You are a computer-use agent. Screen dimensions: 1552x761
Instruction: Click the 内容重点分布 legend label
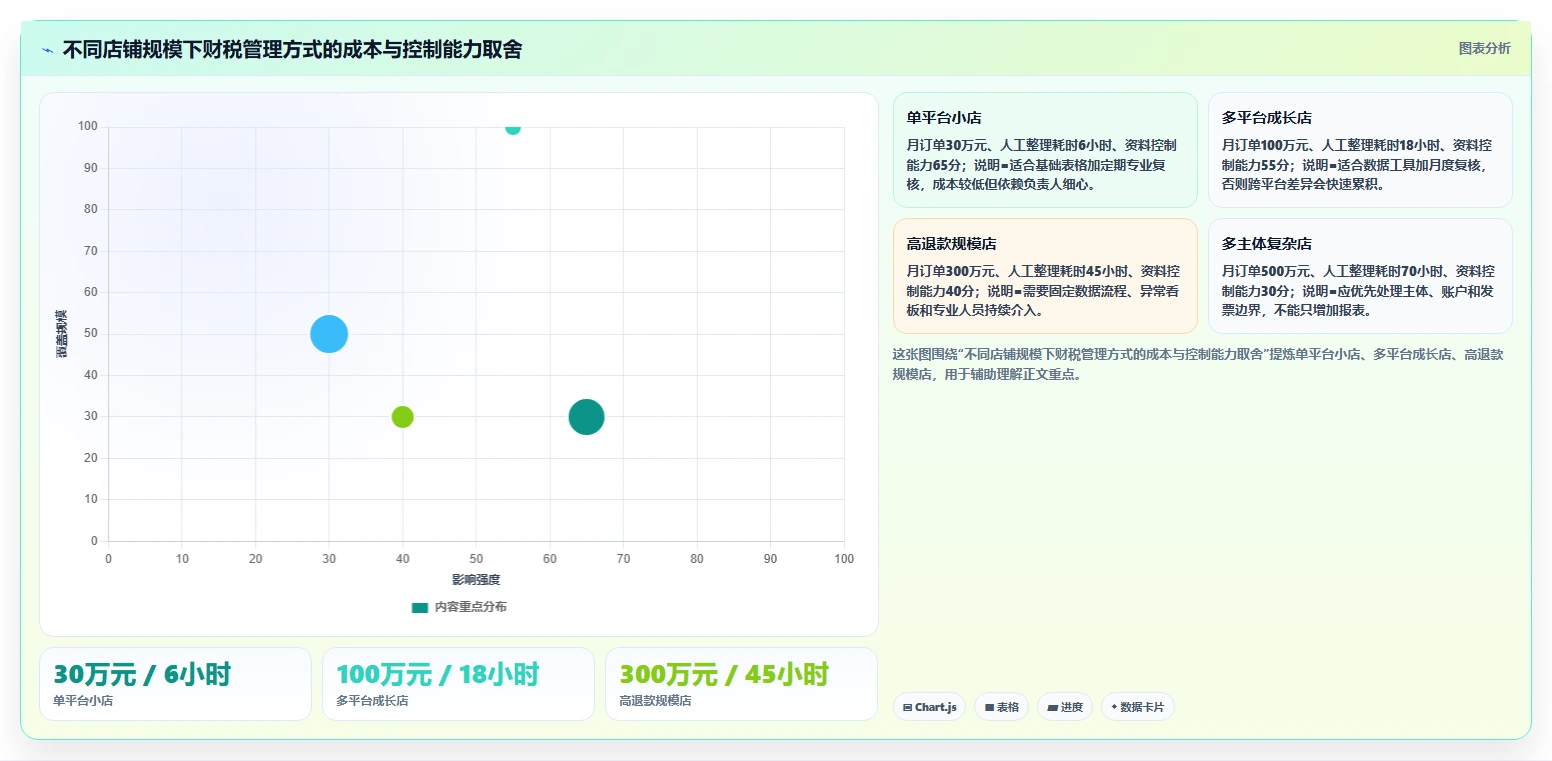(470, 607)
